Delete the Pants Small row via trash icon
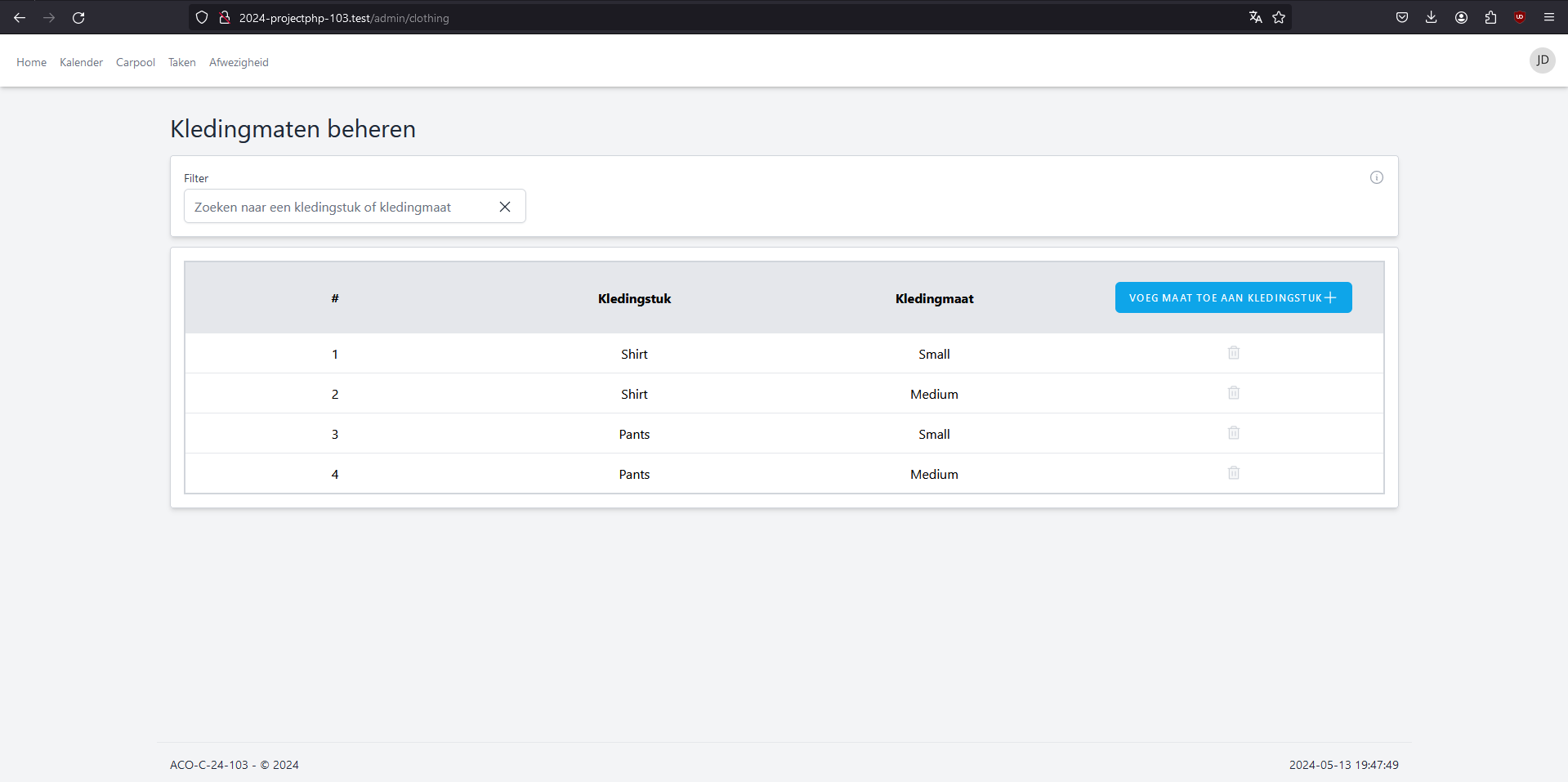Viewport: 1568px width, 782px height. pos(1233,433)
